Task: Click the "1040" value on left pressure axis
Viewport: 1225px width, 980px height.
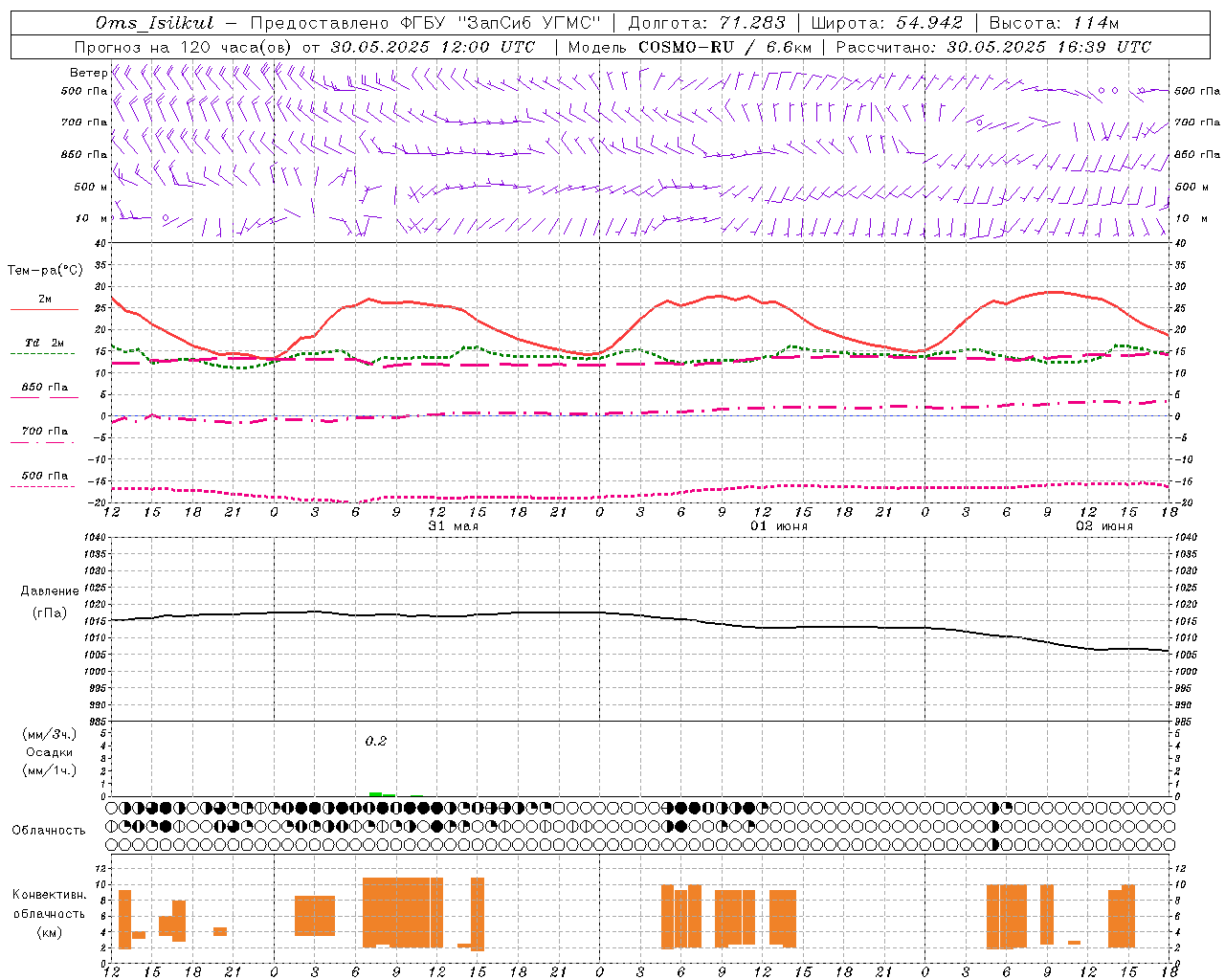Action: click(x=96, y=538)
